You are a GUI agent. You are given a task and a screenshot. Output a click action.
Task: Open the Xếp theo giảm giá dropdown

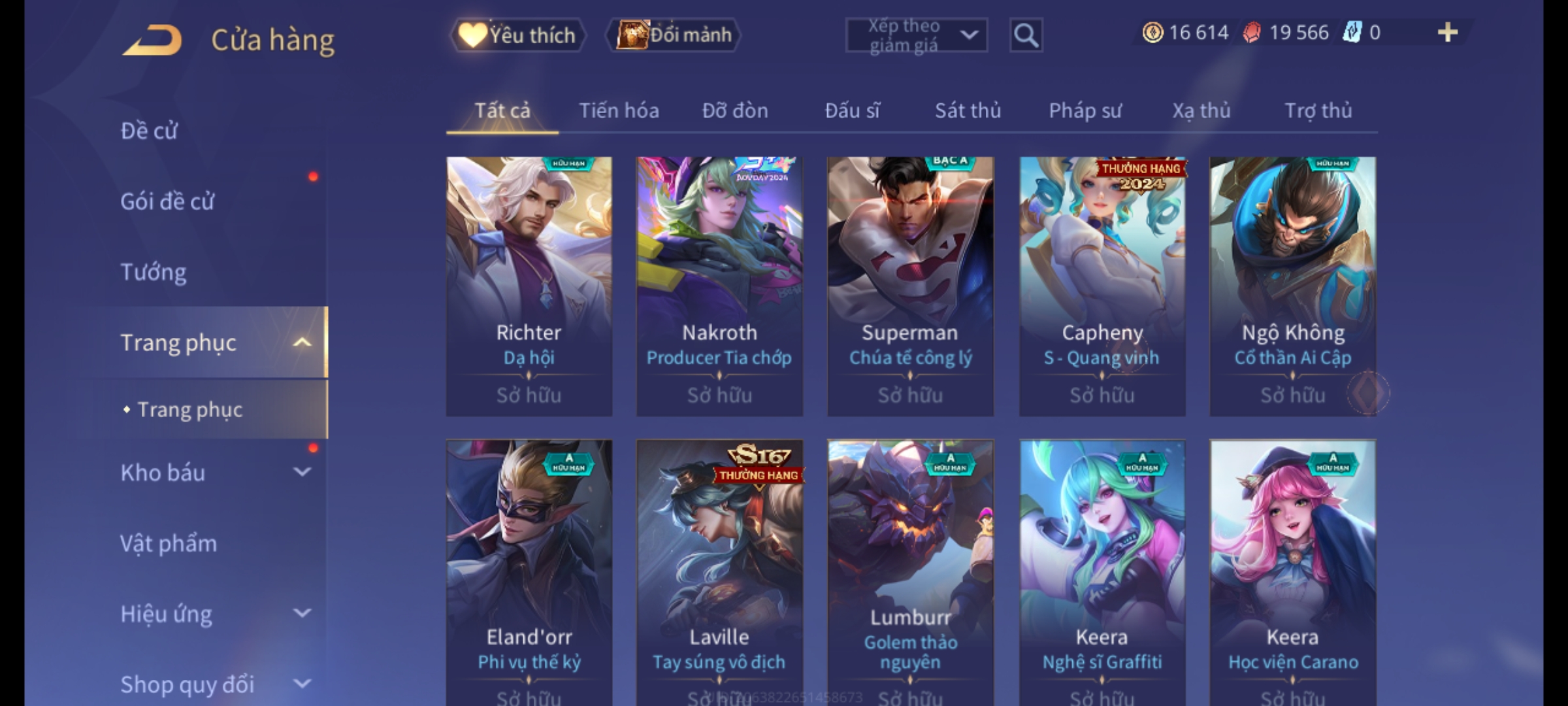coord(917,35)
